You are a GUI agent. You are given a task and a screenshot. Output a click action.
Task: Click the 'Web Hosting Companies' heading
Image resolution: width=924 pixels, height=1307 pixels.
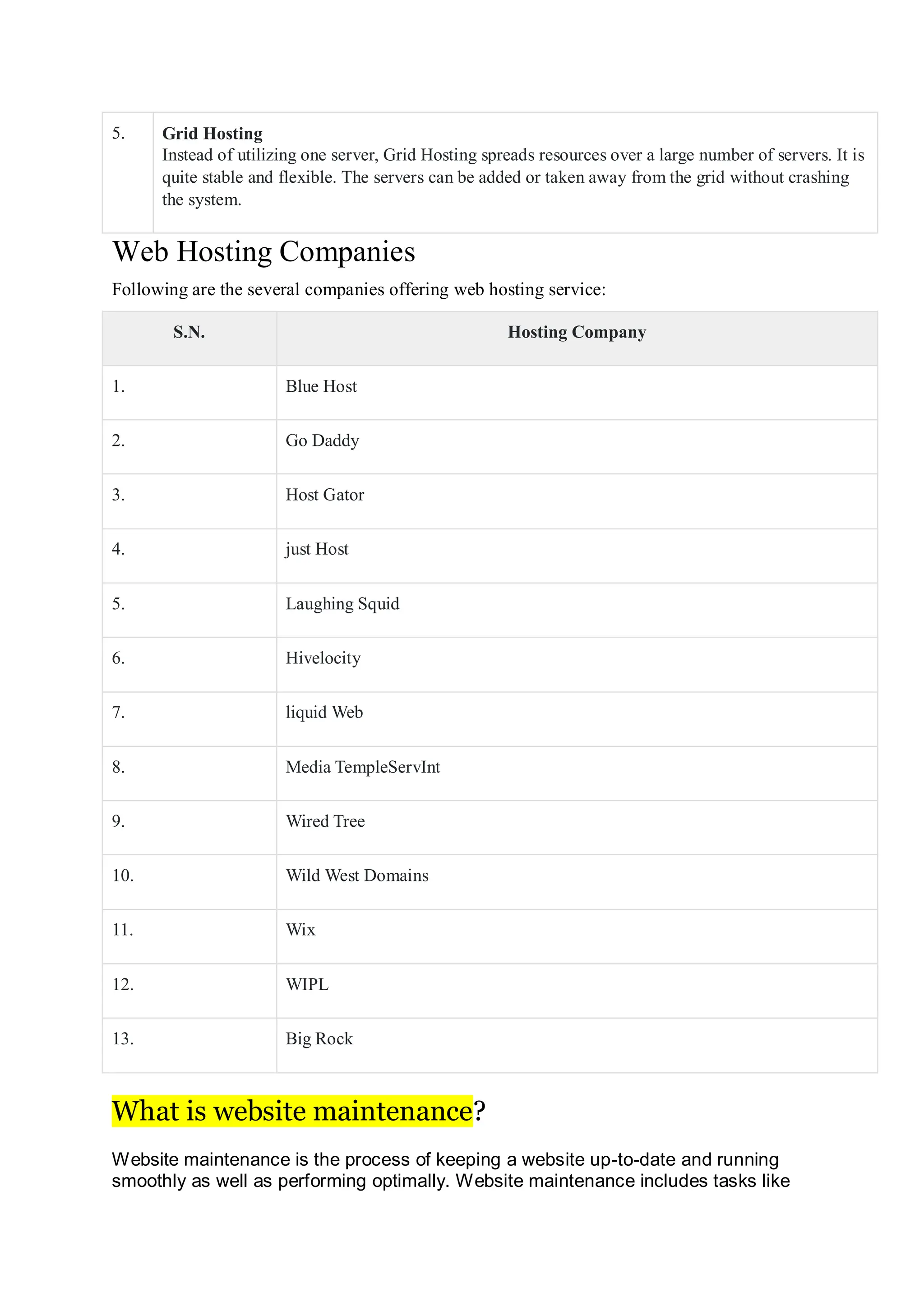pyautogui.click(x=263, y=252)
